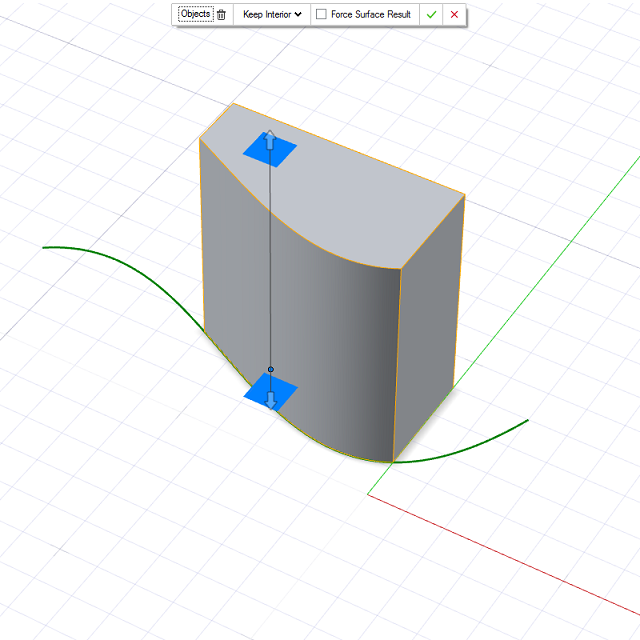
Task: Click the Force Surface Result label
Action: click(x=371, y=15)
